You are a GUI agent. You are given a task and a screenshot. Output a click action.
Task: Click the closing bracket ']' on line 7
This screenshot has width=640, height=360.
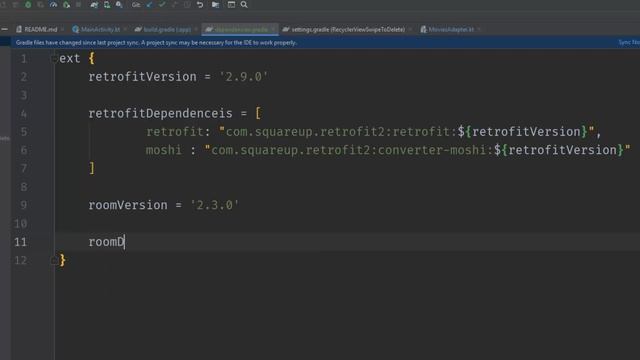92,168
